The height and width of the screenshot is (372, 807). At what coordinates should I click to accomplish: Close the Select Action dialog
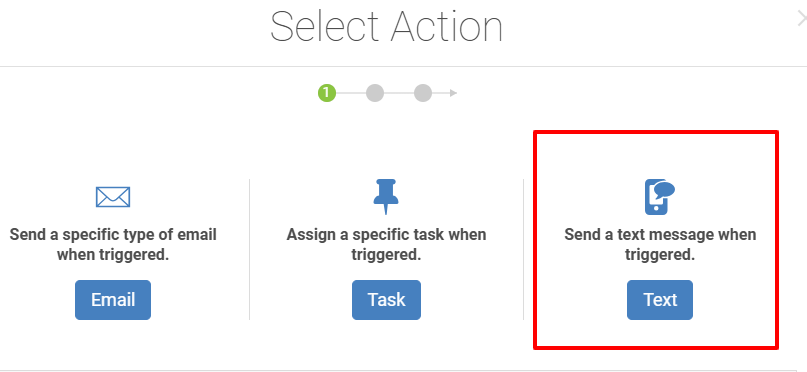pos(801,19)
